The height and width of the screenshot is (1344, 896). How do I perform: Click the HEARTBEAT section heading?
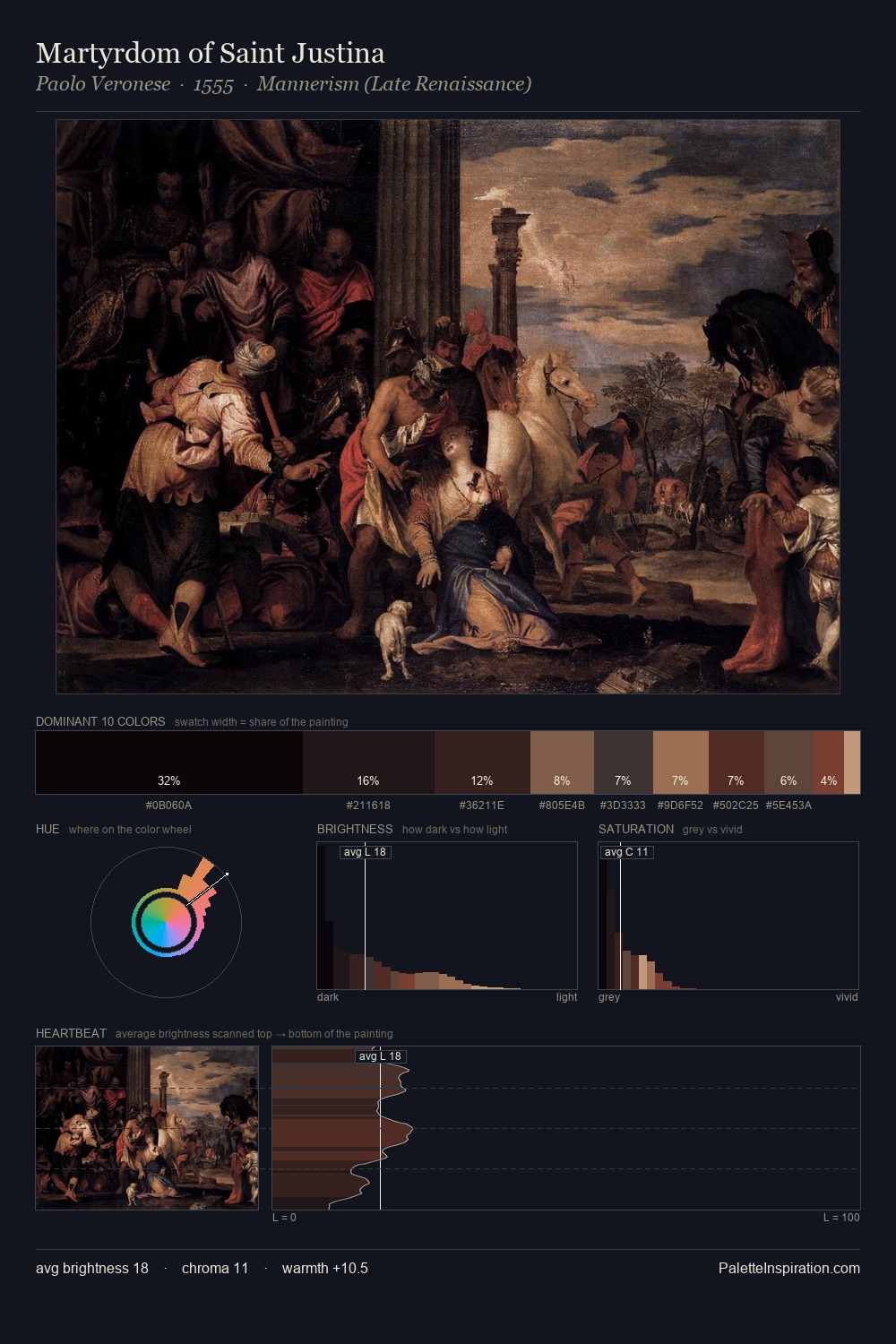coord(71,1033)
